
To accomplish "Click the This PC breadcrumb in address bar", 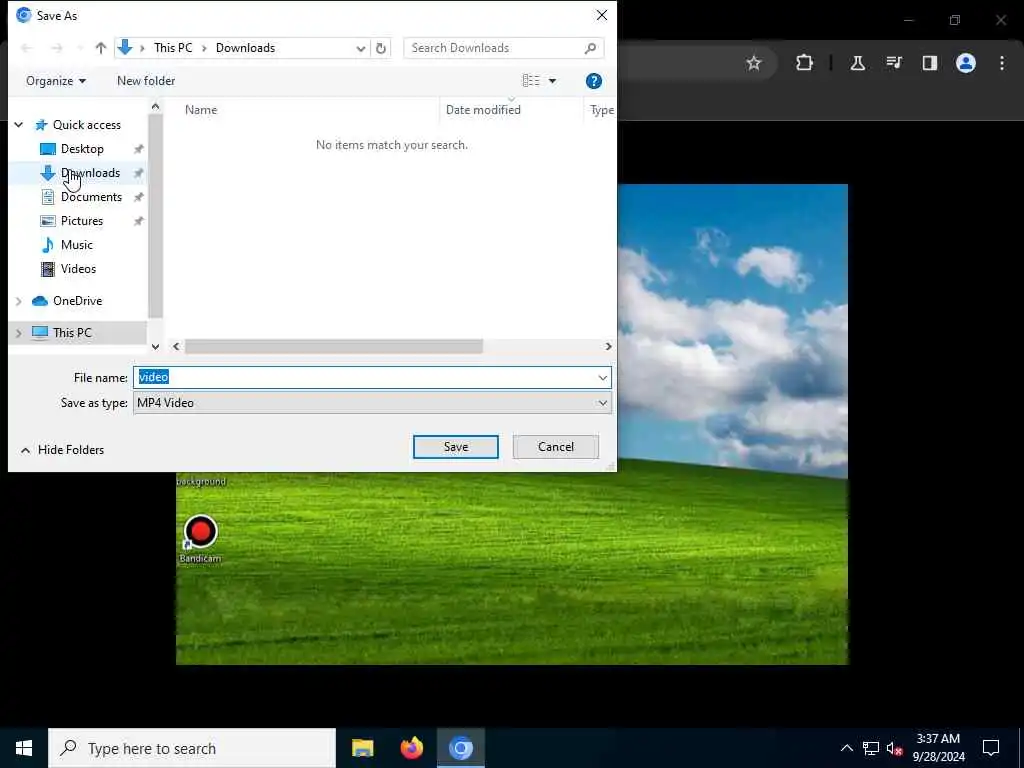I will tap(173, 48).
